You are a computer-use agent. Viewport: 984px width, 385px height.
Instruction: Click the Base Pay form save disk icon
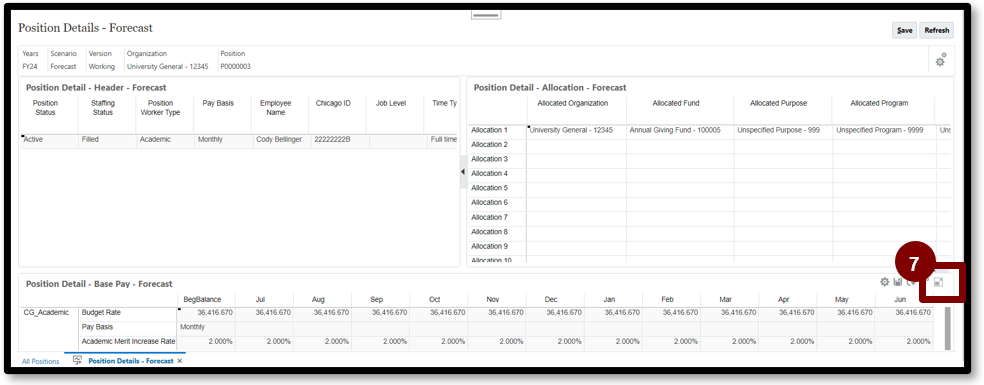coord(898,283)
